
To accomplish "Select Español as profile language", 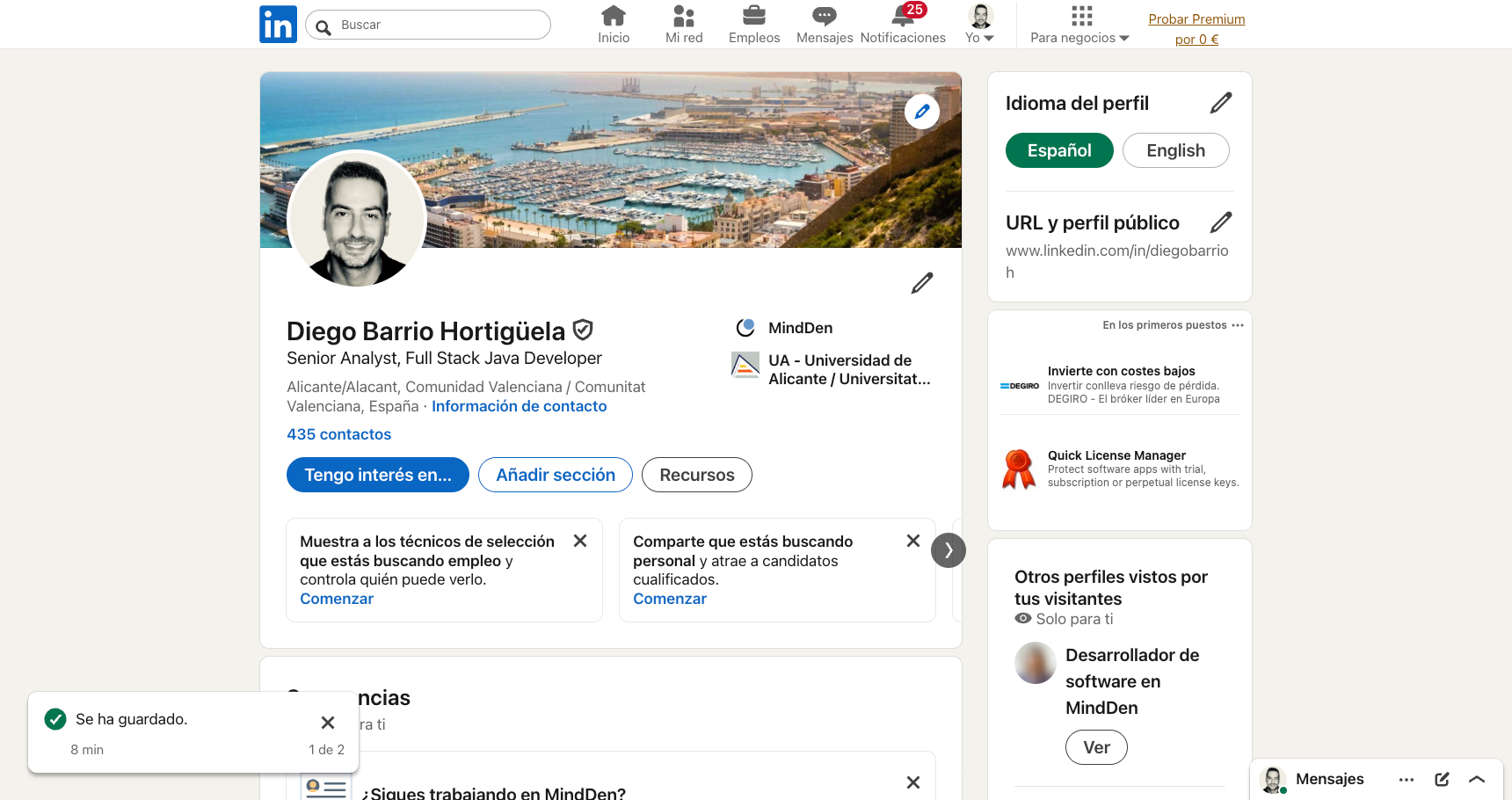I will (1058, 150).
